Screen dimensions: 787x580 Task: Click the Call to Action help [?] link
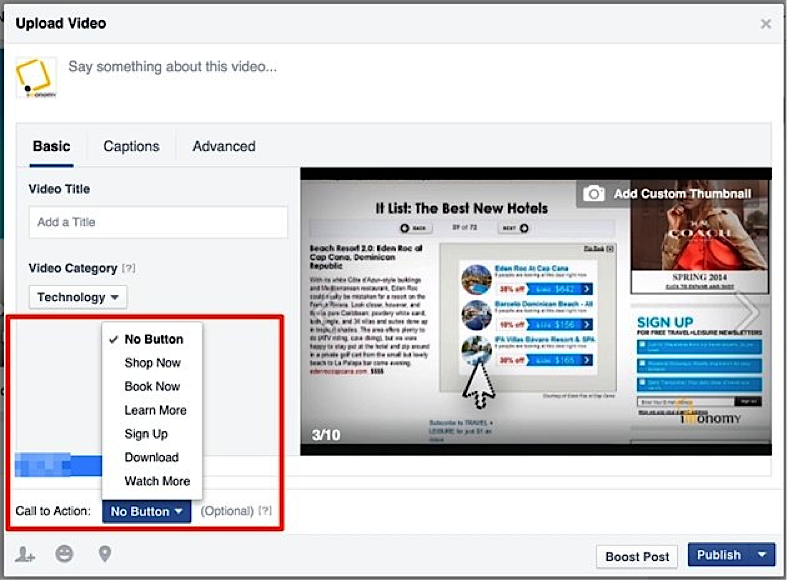(265, 511)
